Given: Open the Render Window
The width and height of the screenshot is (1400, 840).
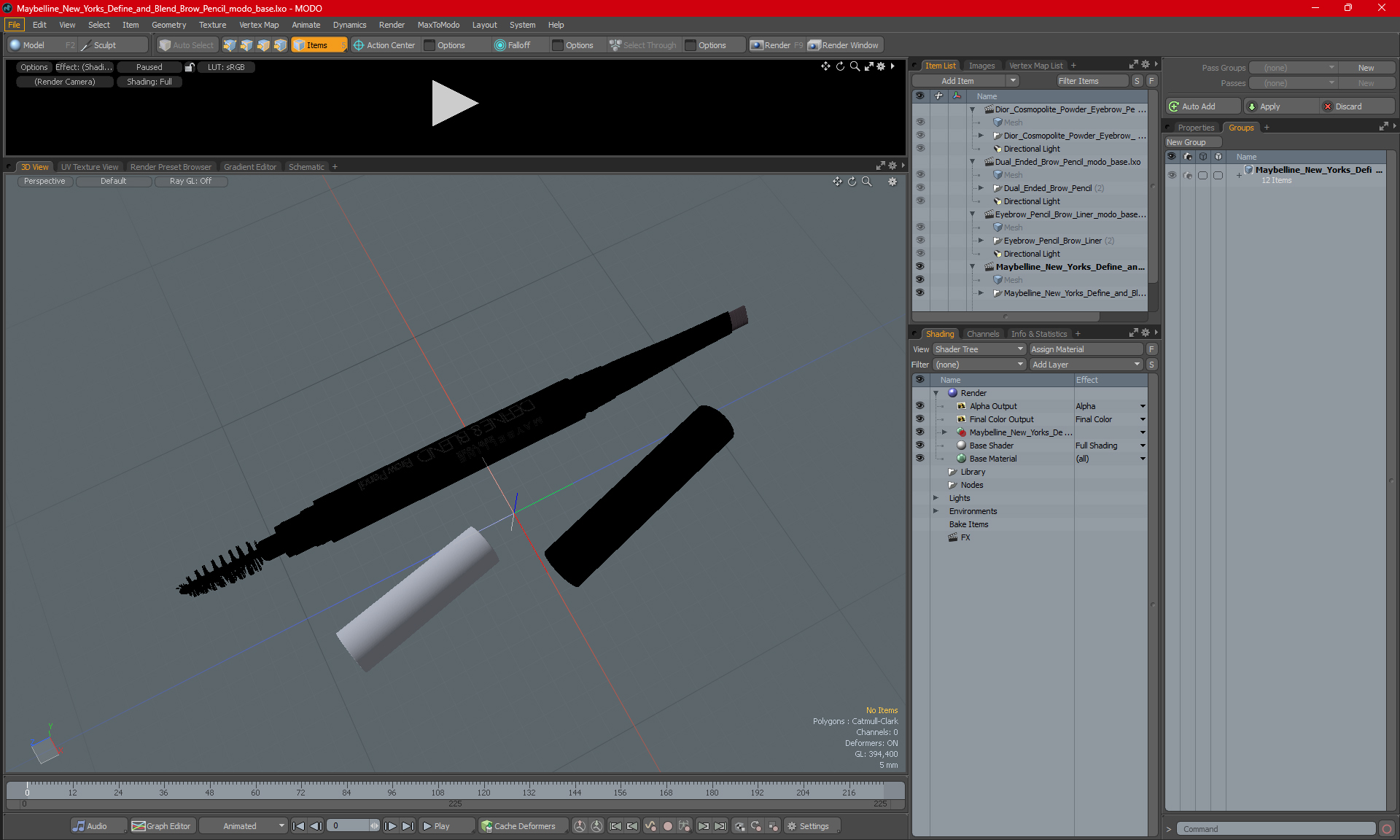Looking at the screenshot, I should tap(844, 45).
